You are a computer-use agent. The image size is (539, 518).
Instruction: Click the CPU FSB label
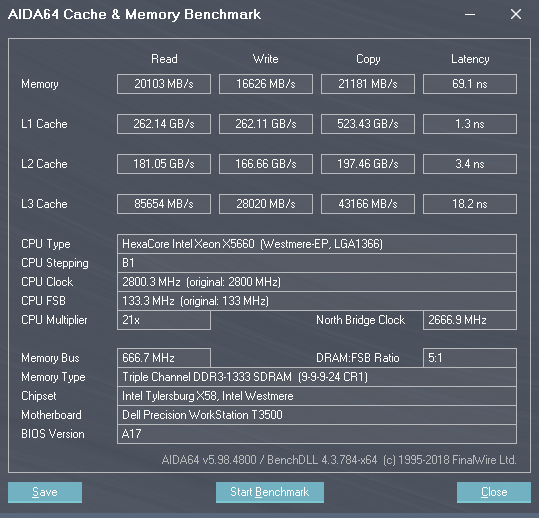(x=43, y=301)
